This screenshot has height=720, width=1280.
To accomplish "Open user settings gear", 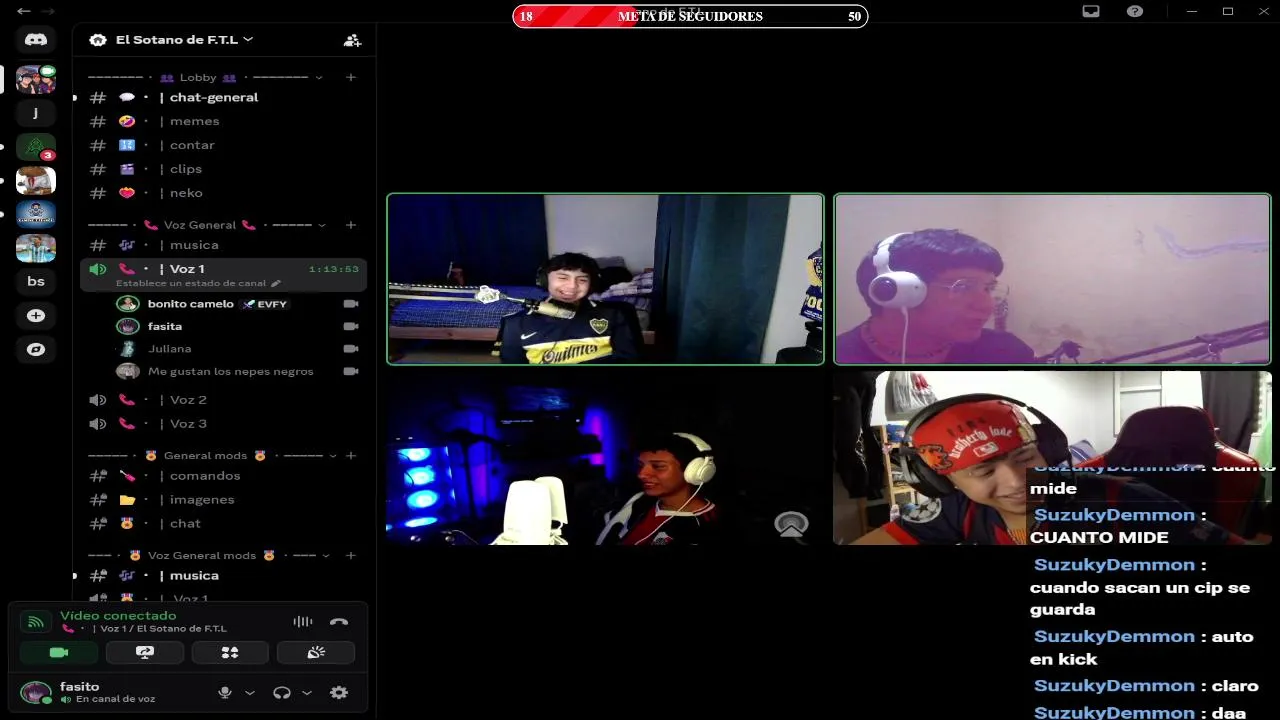I will 339,692.
